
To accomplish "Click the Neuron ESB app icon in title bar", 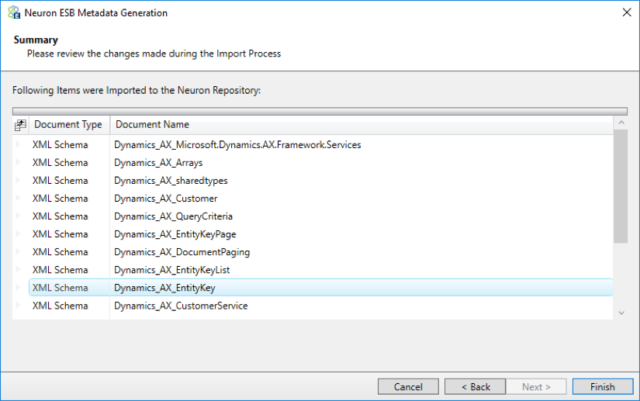I will coord(14,13).
